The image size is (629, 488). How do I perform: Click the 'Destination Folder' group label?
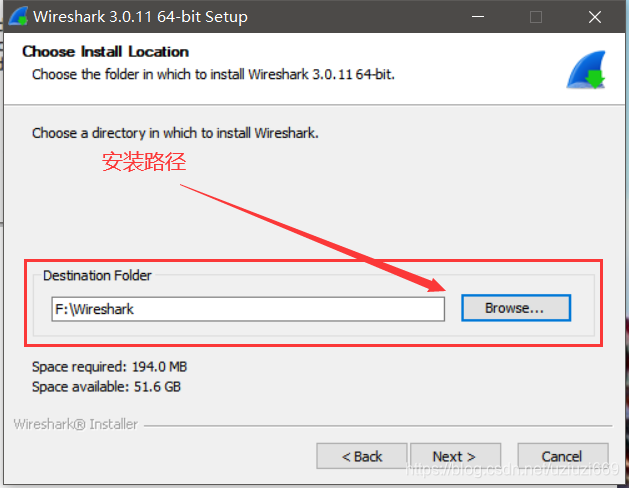click(97, 275)
